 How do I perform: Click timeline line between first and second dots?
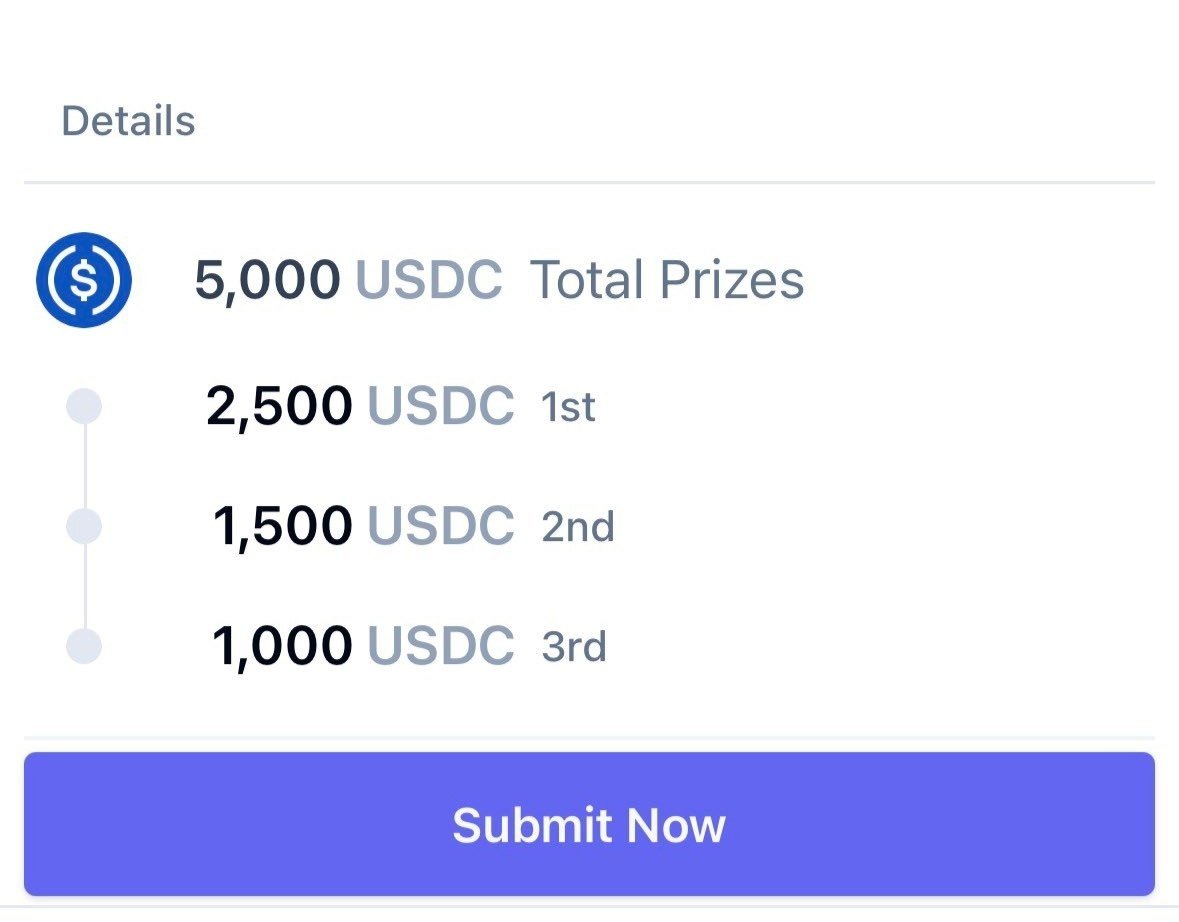tap(84, 466)
